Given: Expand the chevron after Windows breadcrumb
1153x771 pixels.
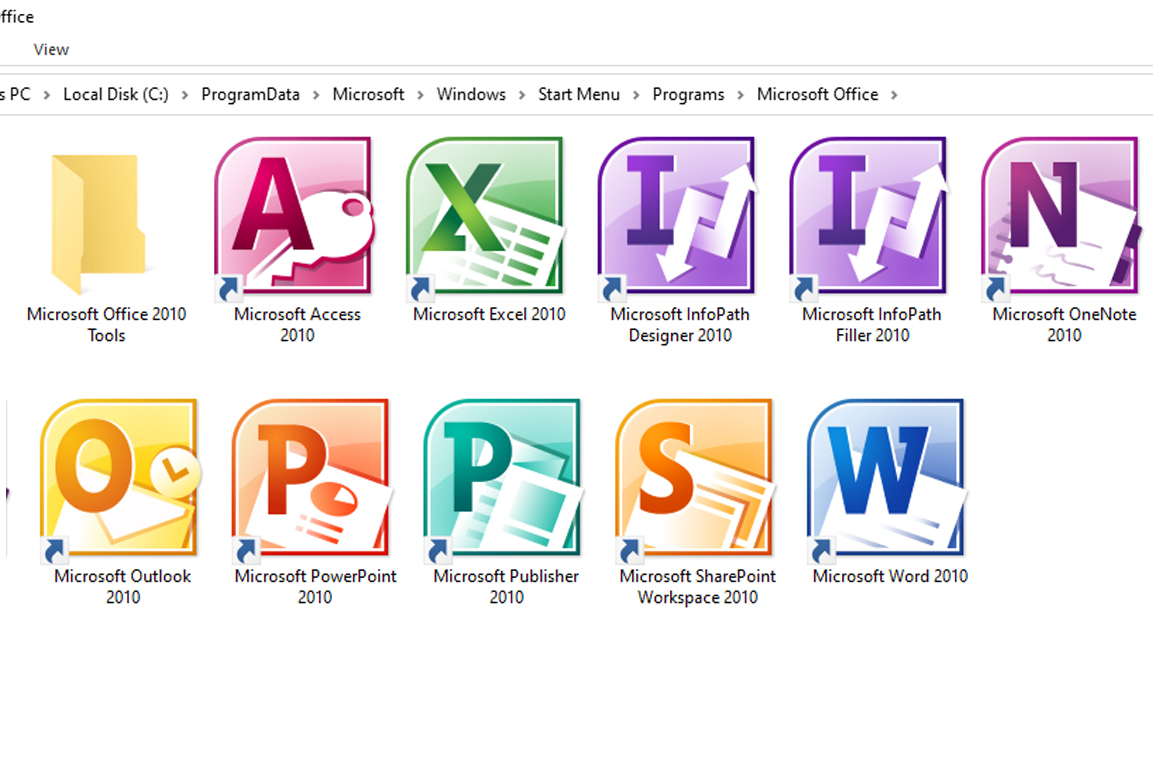Looking at the screenshot, I should click(522, 95).
